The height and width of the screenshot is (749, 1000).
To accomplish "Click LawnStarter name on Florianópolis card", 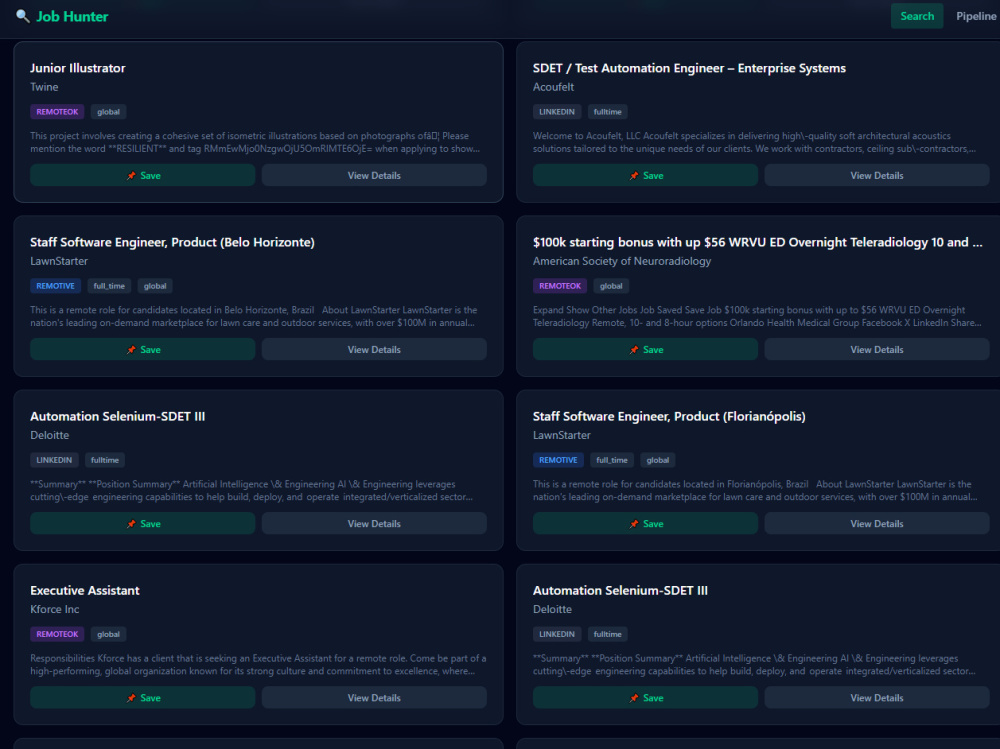I will pyautogui.click(x=562, y=435).
